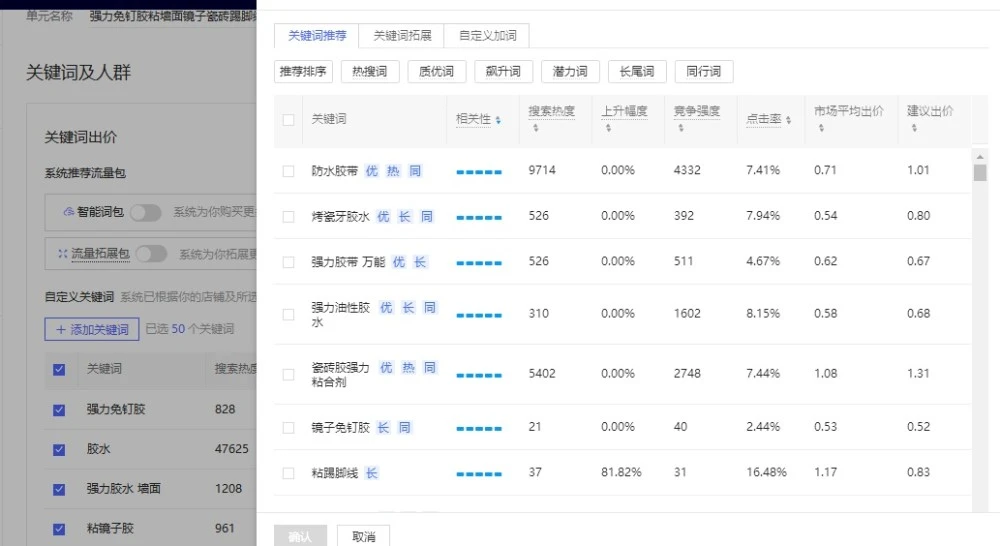Click the 同 tag on 烤瓷牙胶水

pos(427,217)
